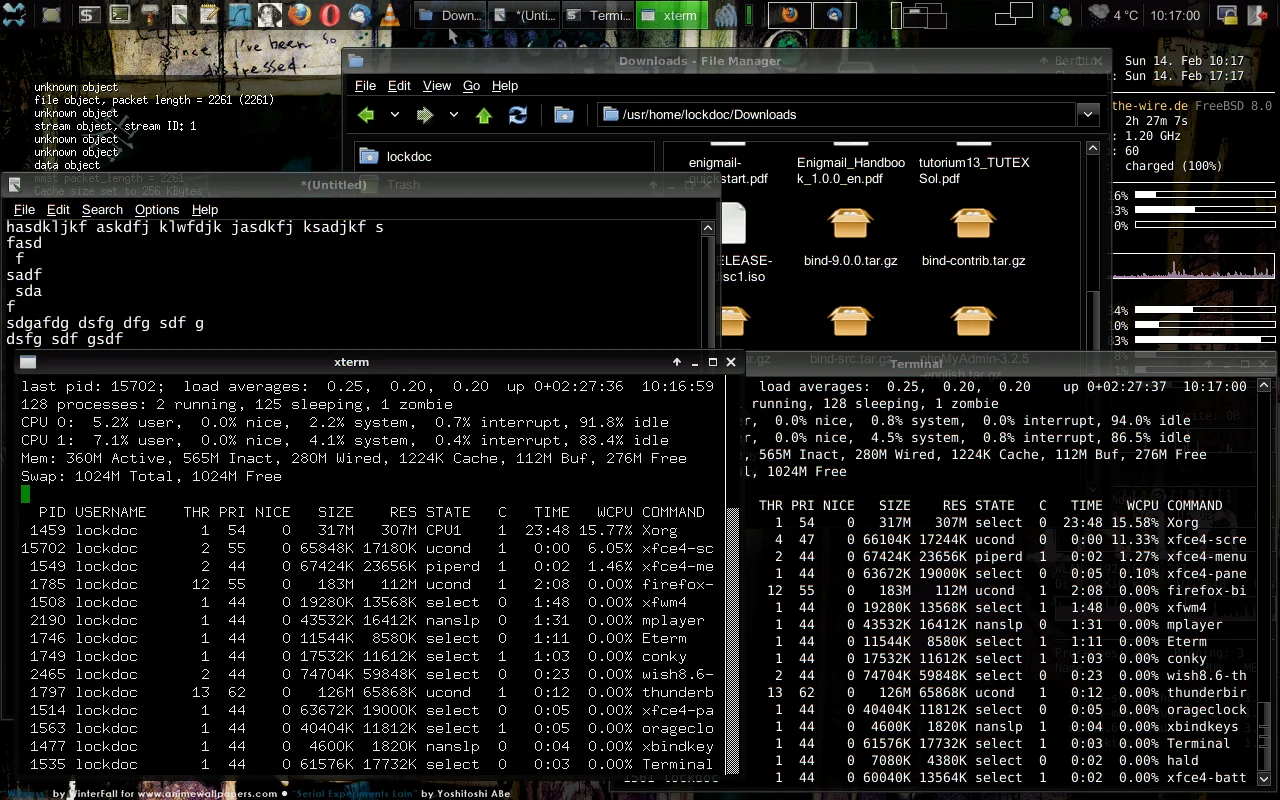Click the panel clock showing 10:17:00

pyautogui.click(x=1175, y=15)
